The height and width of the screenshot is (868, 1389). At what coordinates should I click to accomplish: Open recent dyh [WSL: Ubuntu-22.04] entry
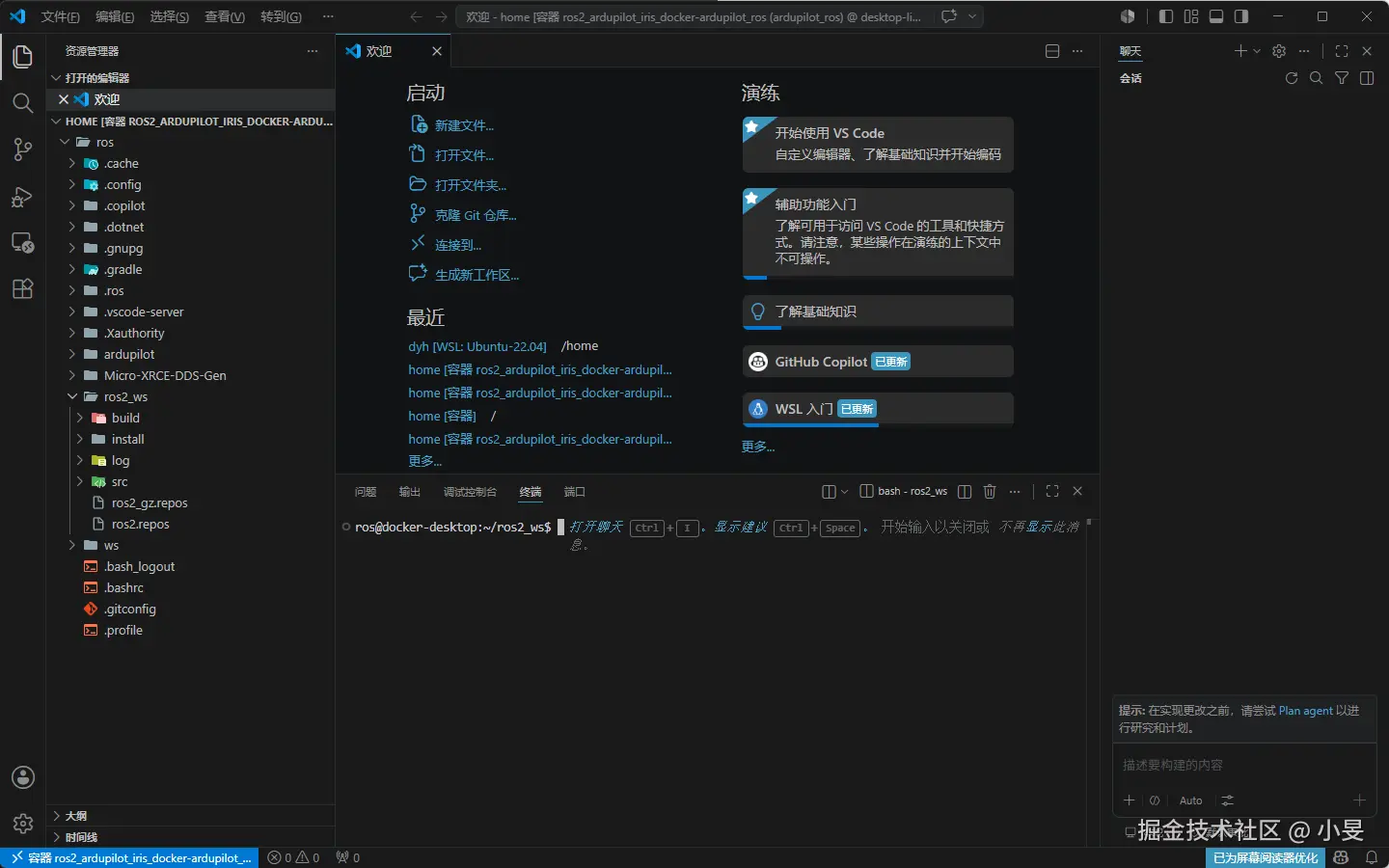[x=477, y=346]
